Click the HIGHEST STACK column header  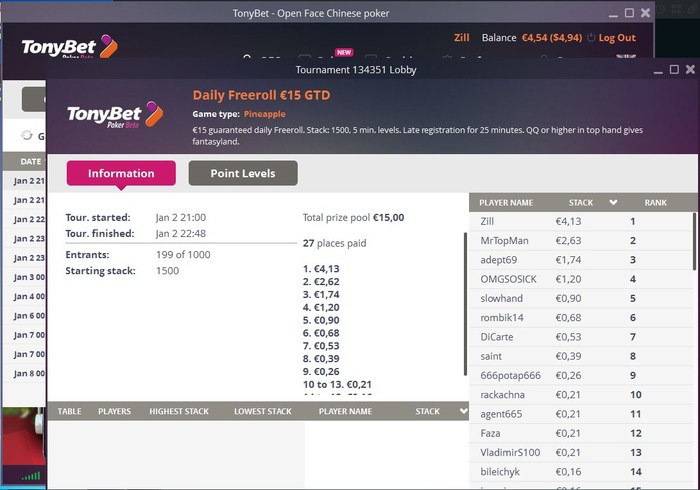tap(182, 411)
